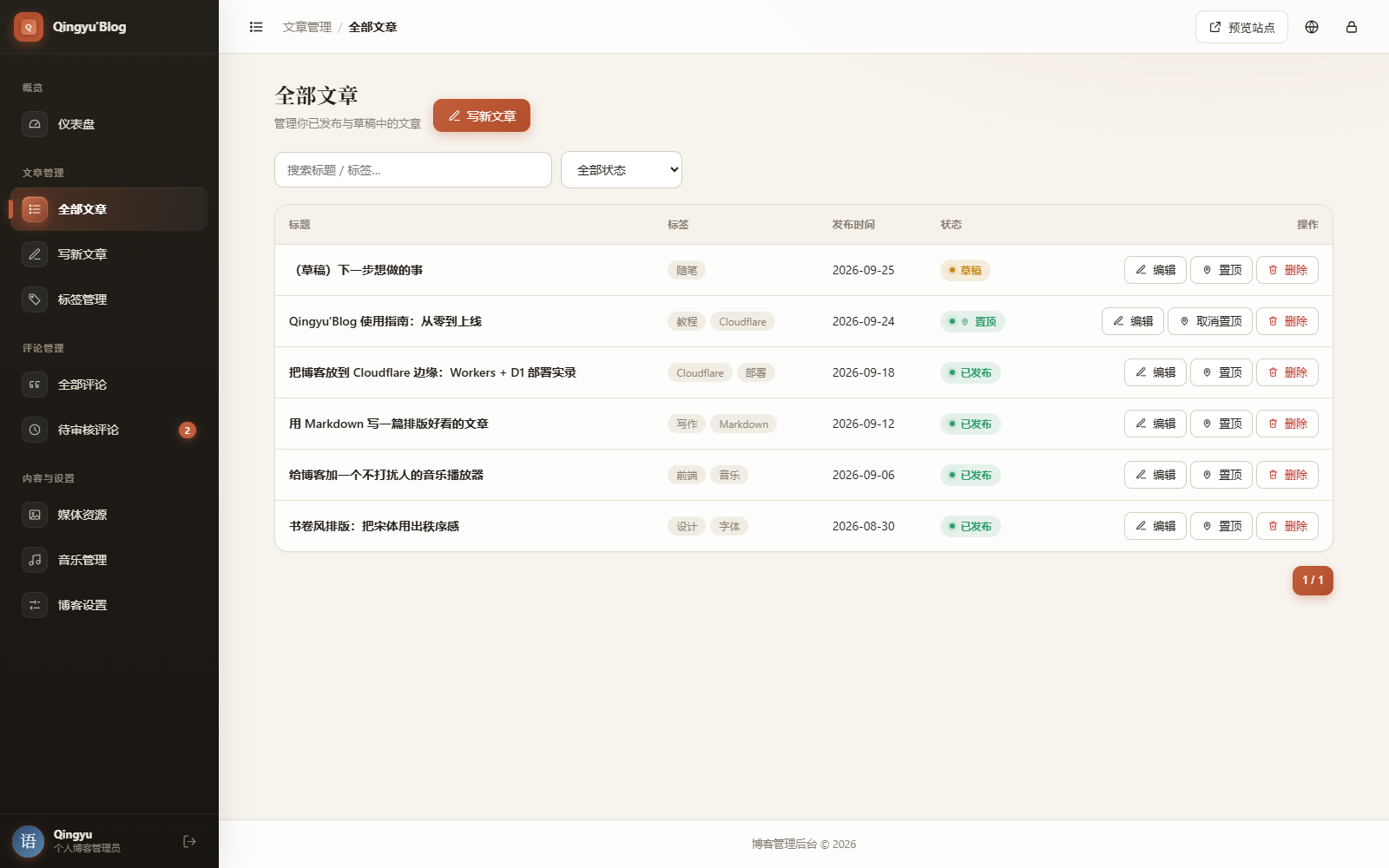Open 仪表盘 dashboard icon in sidebar
Image resolution: width=1389 pixels, height=868 pixels.
35,124
